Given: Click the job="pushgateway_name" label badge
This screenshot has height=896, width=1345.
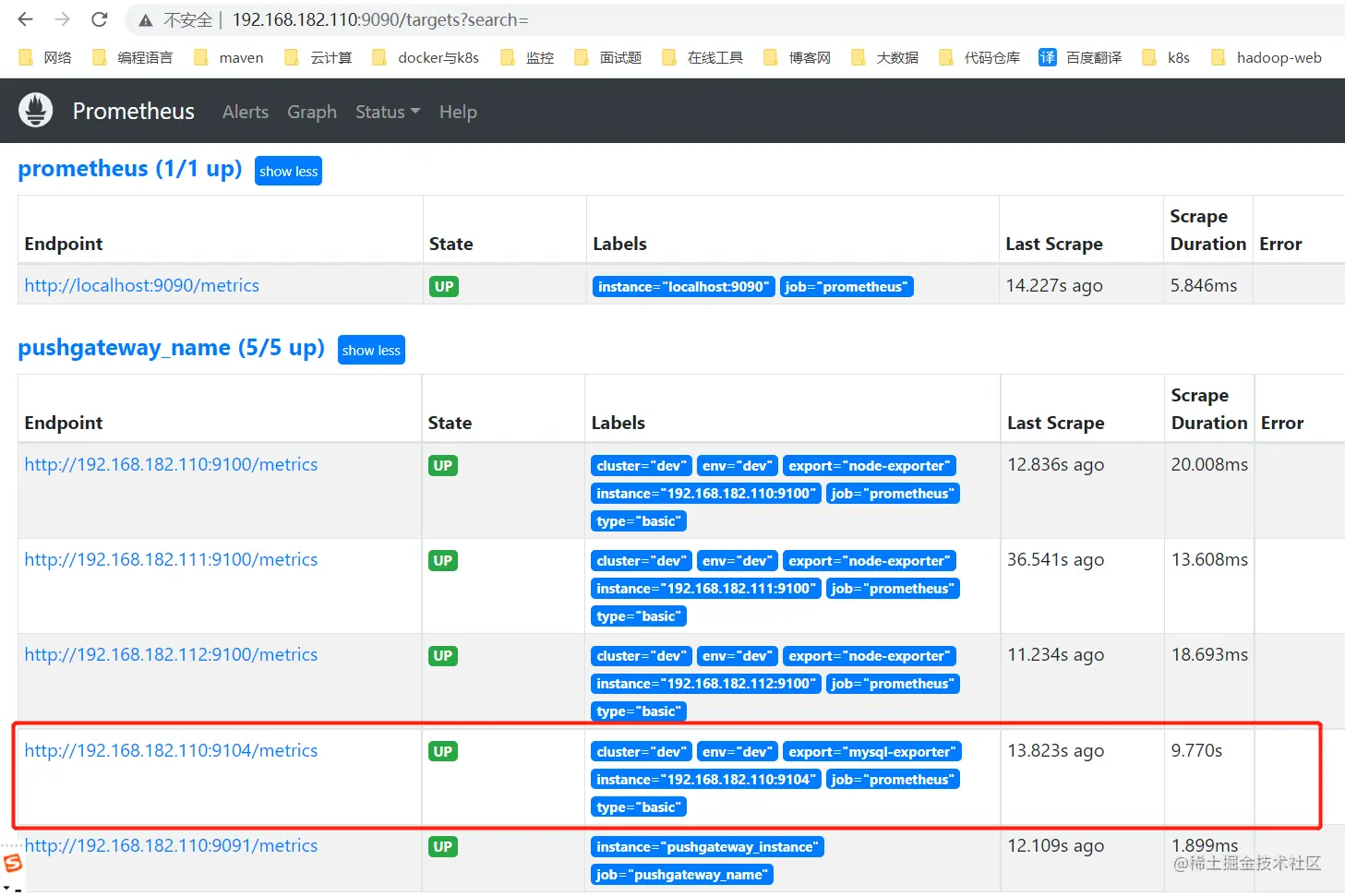Looking at the screenshot, I should [x=682, y=875].
